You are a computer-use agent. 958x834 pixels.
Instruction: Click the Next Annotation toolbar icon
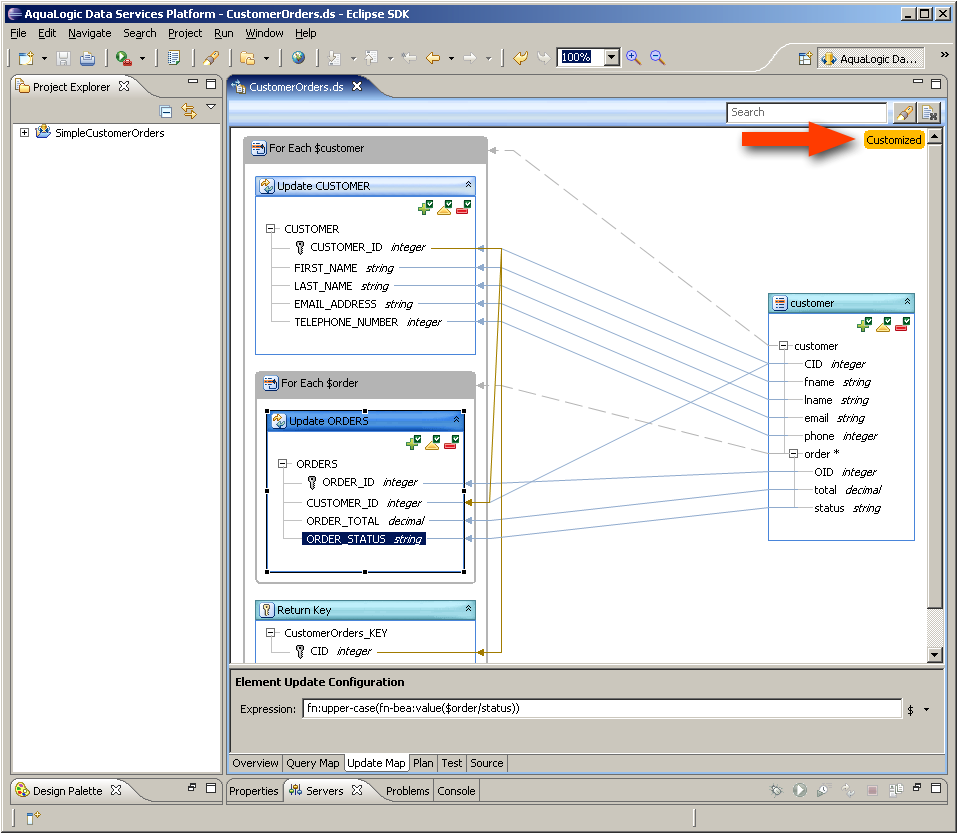[334, 58]
